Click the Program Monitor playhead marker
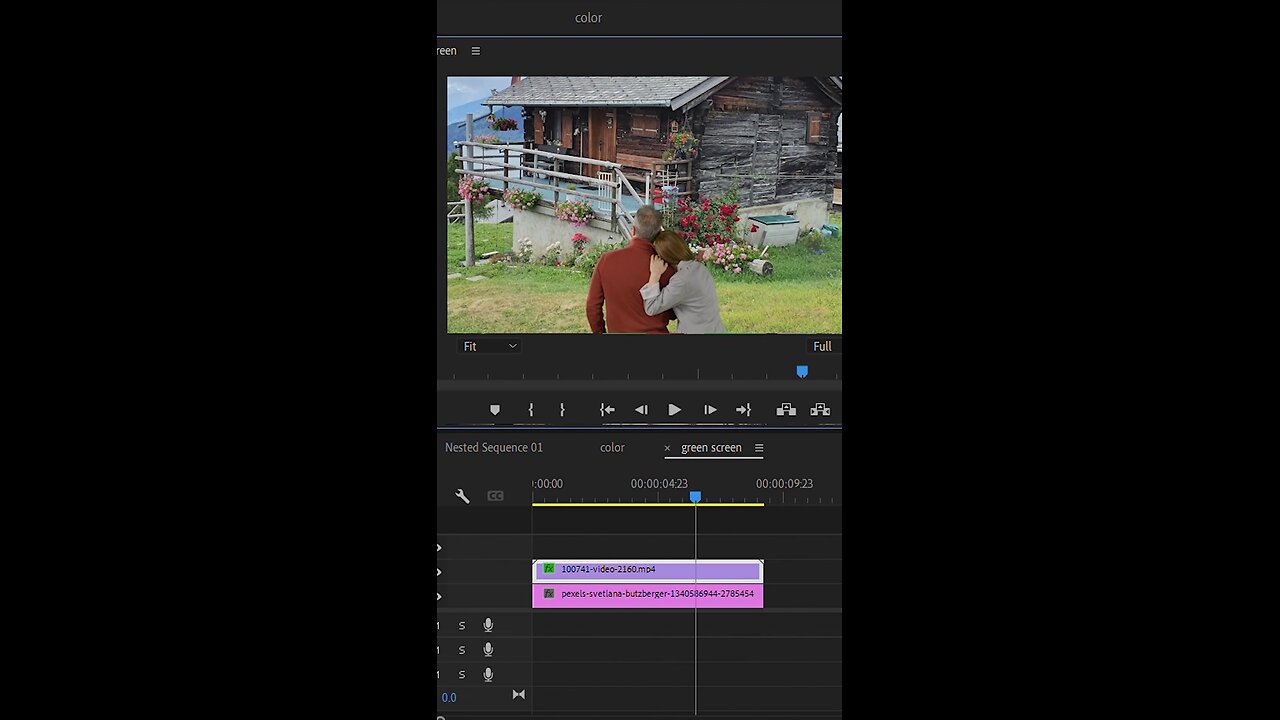Viewport: 1280px width, 720px height. pyautogui.click(x=802, y=371)
